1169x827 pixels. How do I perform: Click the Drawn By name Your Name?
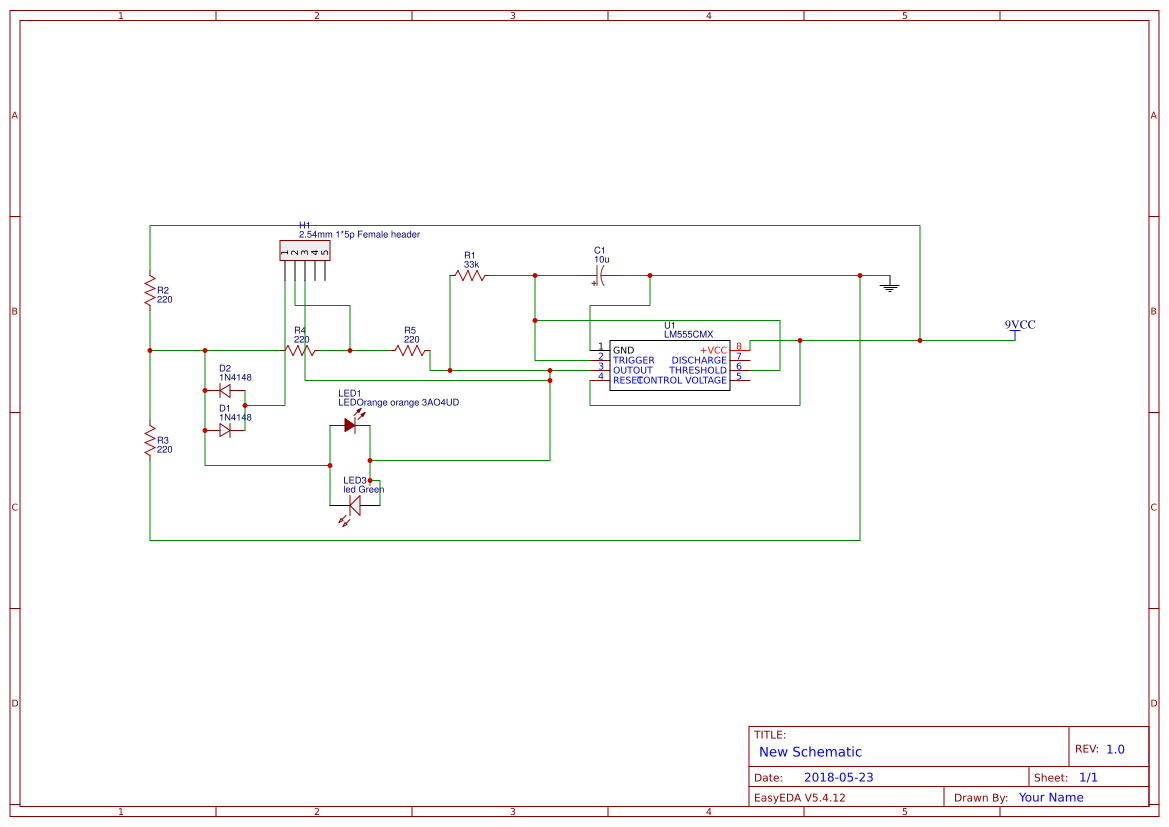click(1050, 797)
